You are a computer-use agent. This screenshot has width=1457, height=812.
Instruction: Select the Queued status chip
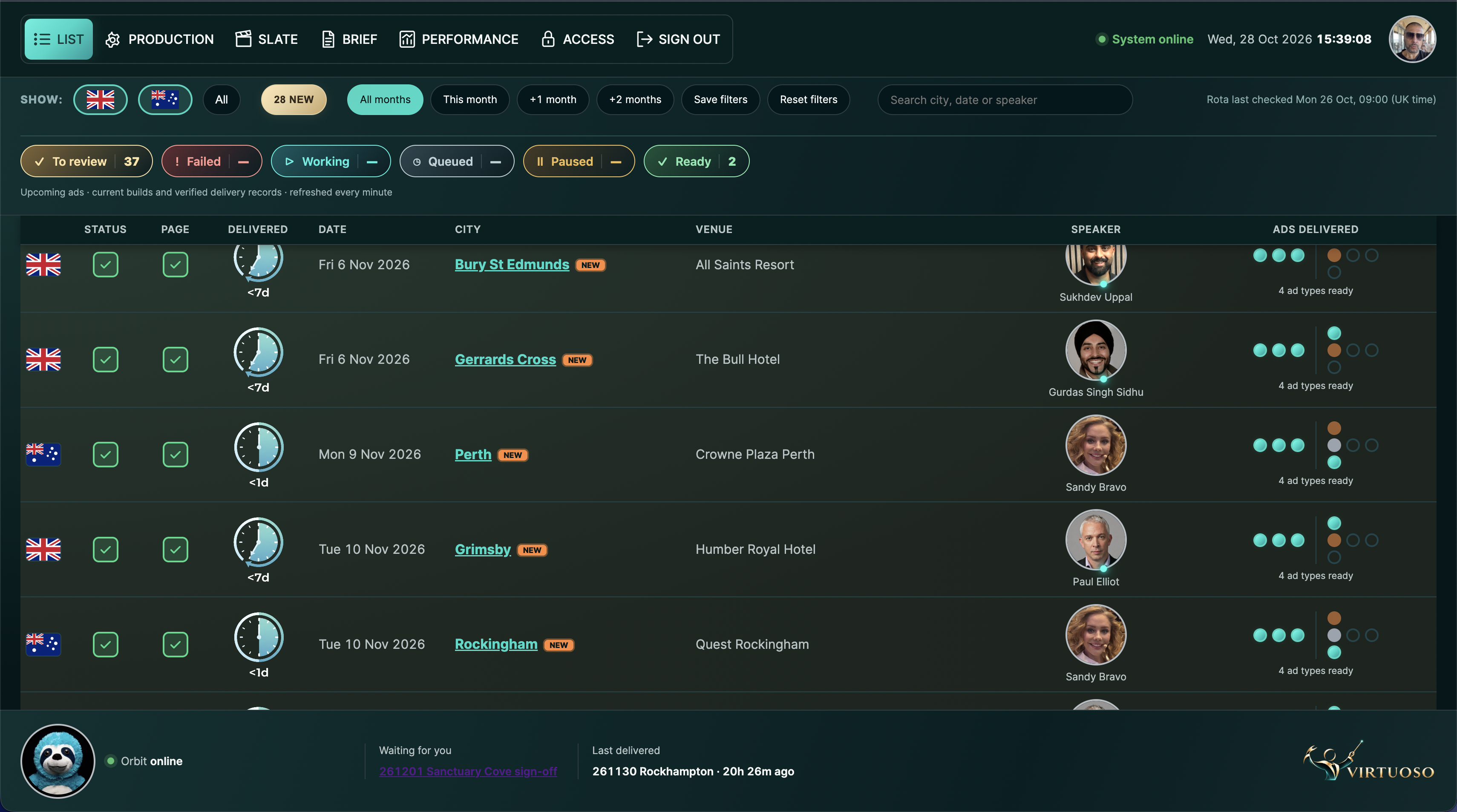pos(457,161)
